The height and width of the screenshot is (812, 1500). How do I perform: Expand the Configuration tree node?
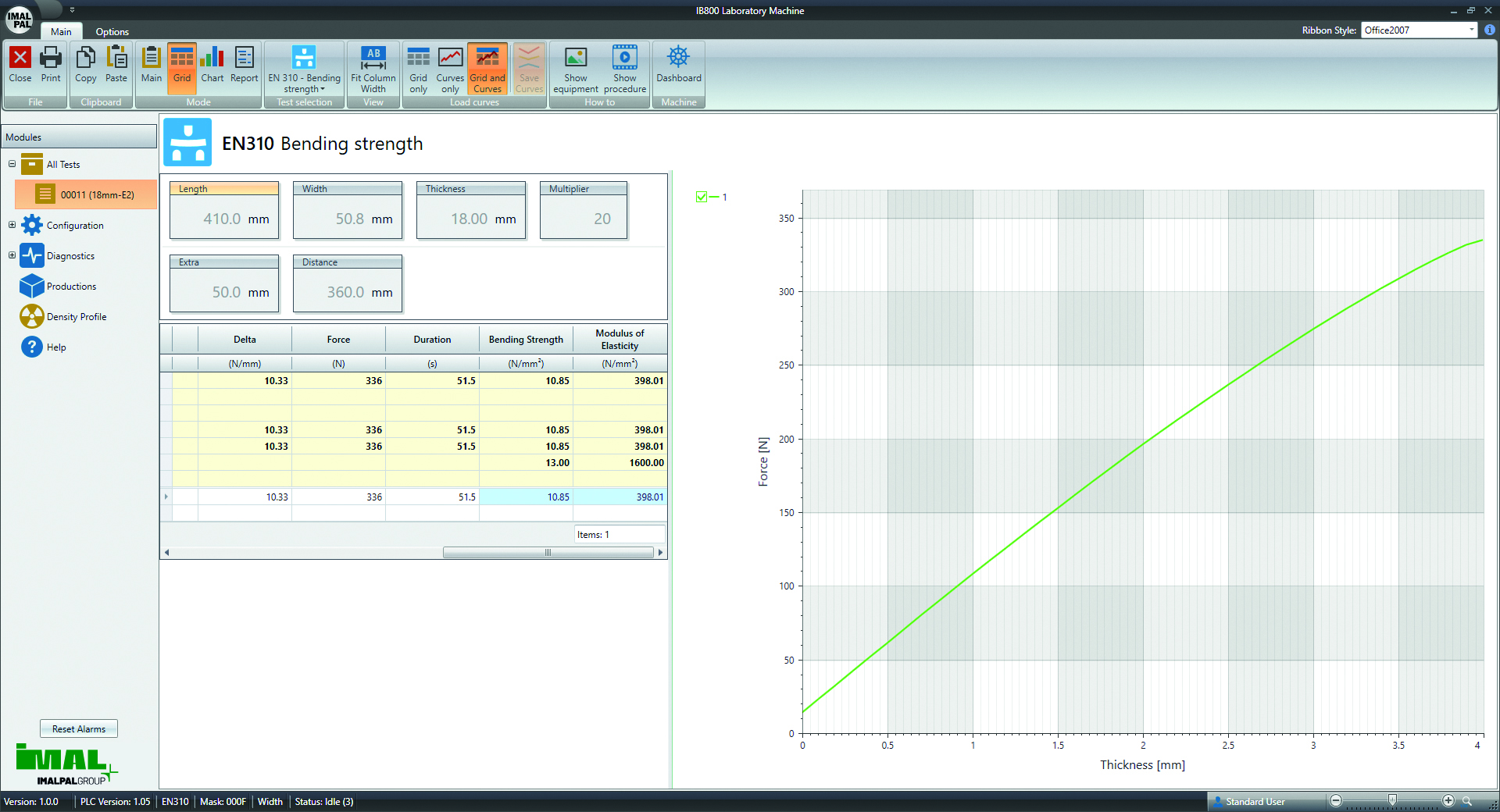coord(12,225)
